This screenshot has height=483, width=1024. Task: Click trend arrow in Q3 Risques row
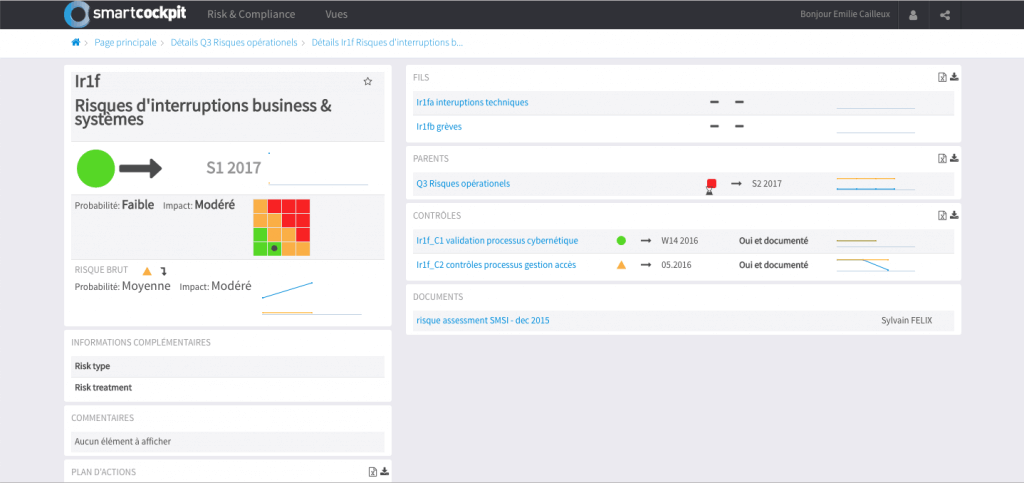pos(736,183)
